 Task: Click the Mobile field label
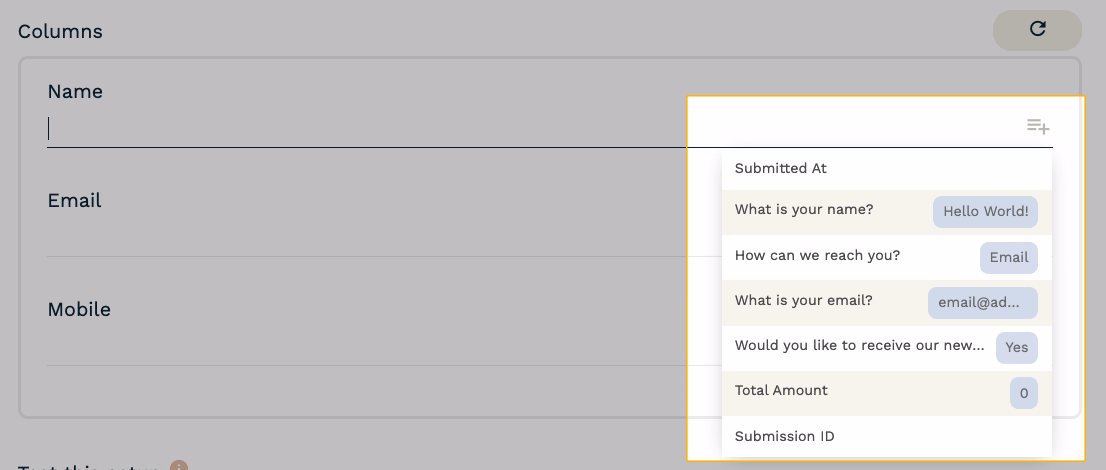point(79,310)
